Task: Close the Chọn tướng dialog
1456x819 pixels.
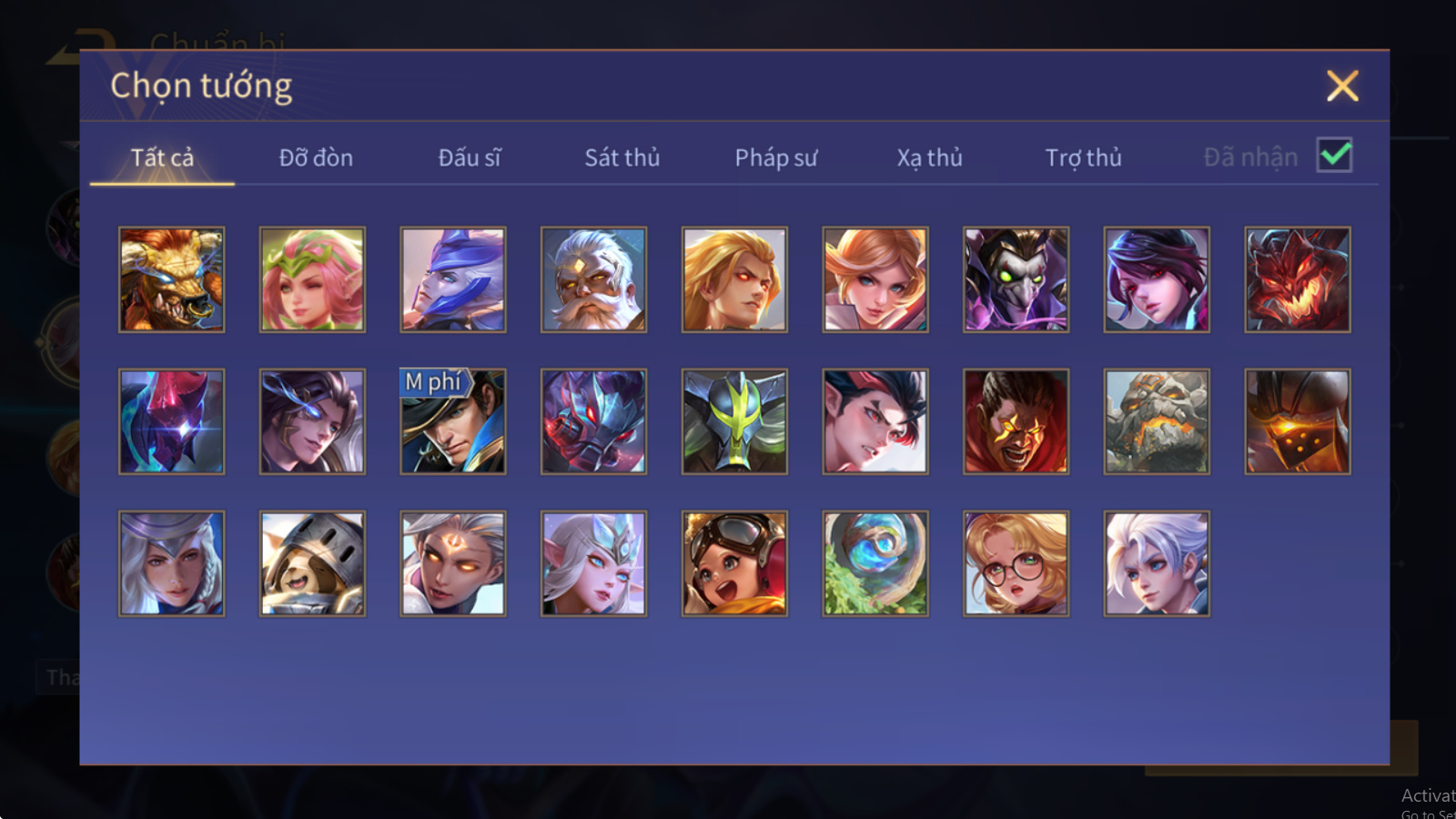Action: click(x=1342, y=86)
